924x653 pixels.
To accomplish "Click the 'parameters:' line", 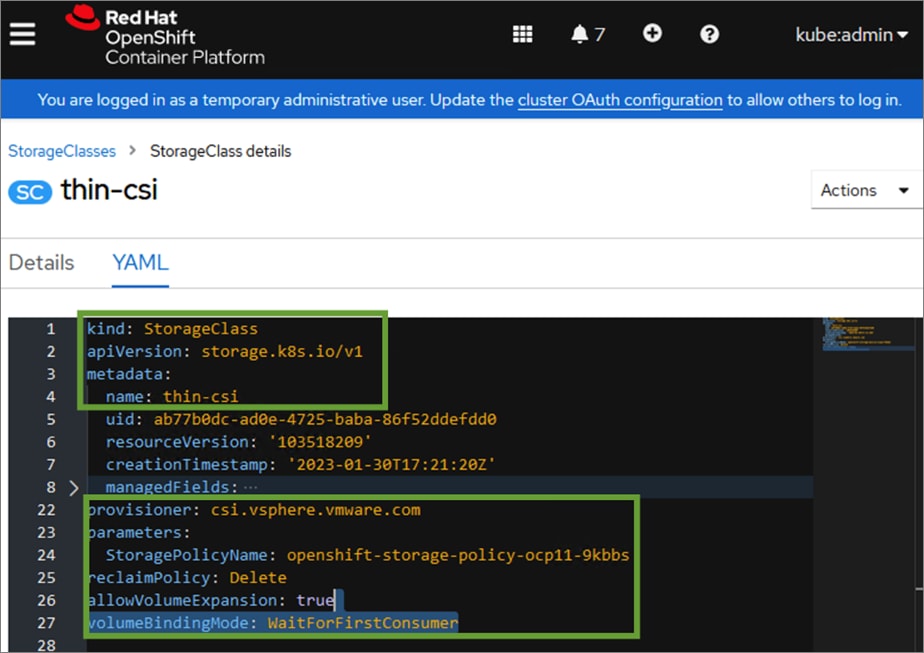I will pyautogui.click(x=138, y=533).
